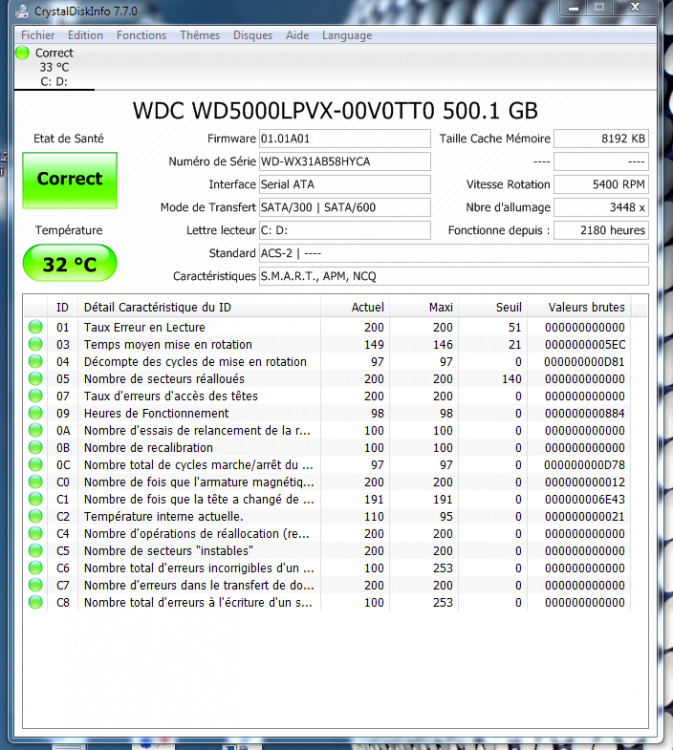Open the Language menu

[x=346, y=35]
